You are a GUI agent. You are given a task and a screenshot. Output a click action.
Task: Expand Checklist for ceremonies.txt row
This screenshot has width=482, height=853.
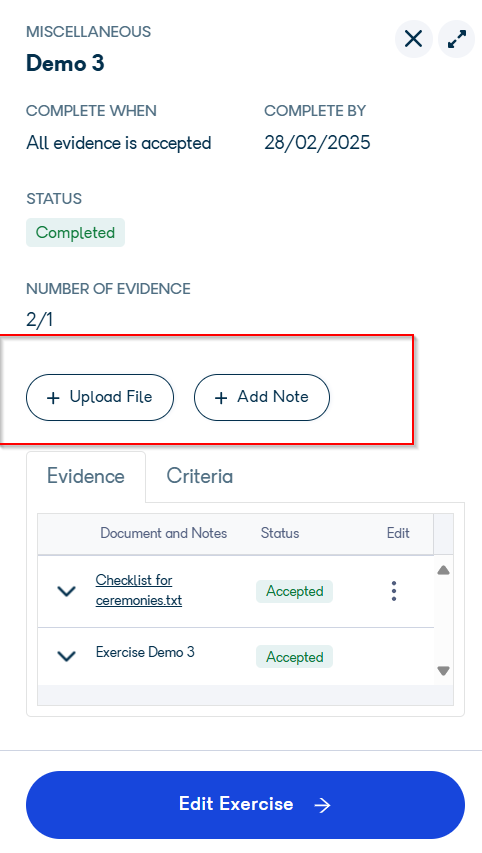66,591
